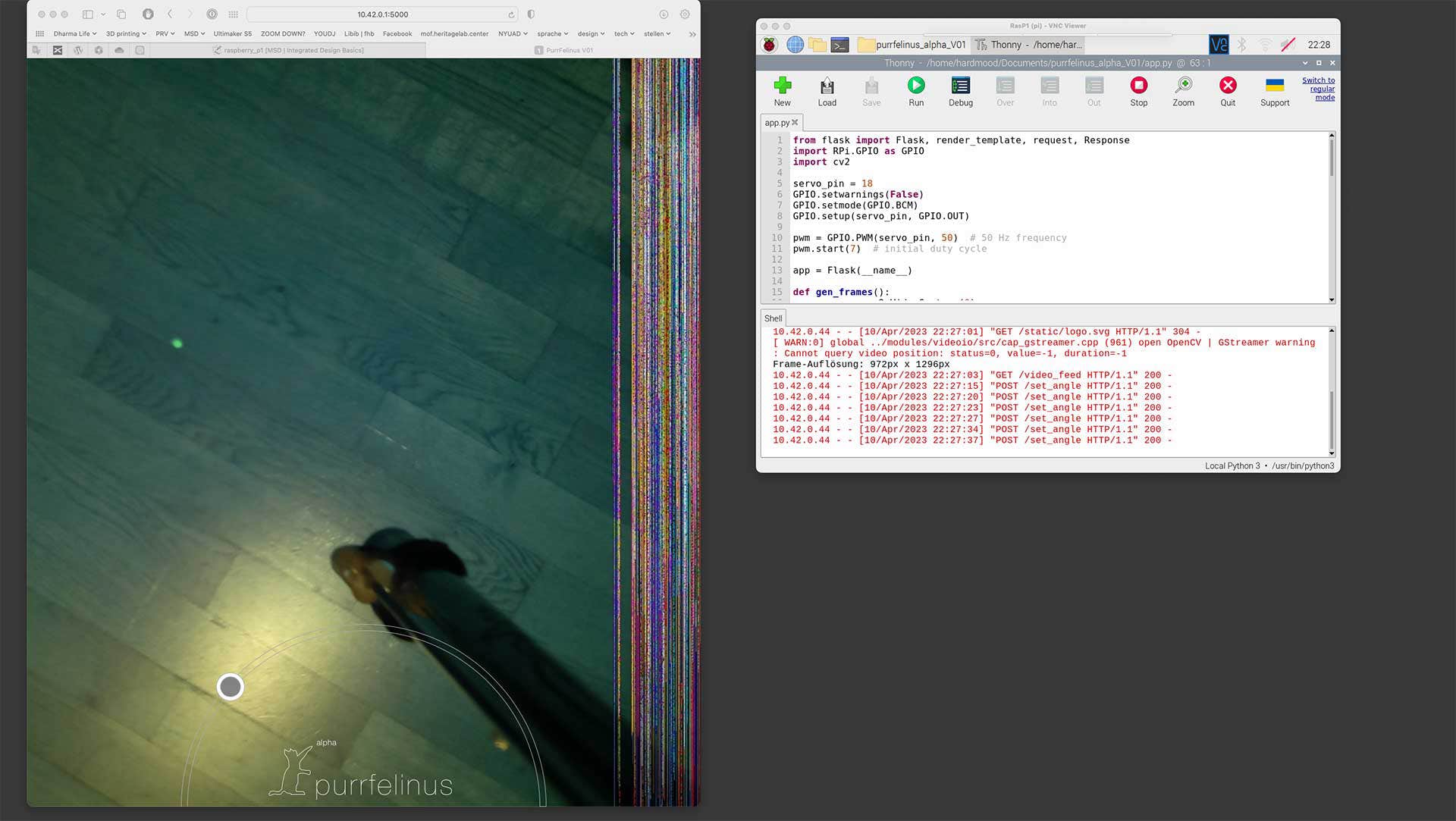Open the Safari downloads icon
The height and width of the screenshot is (821, 1456).
[664, 14]
